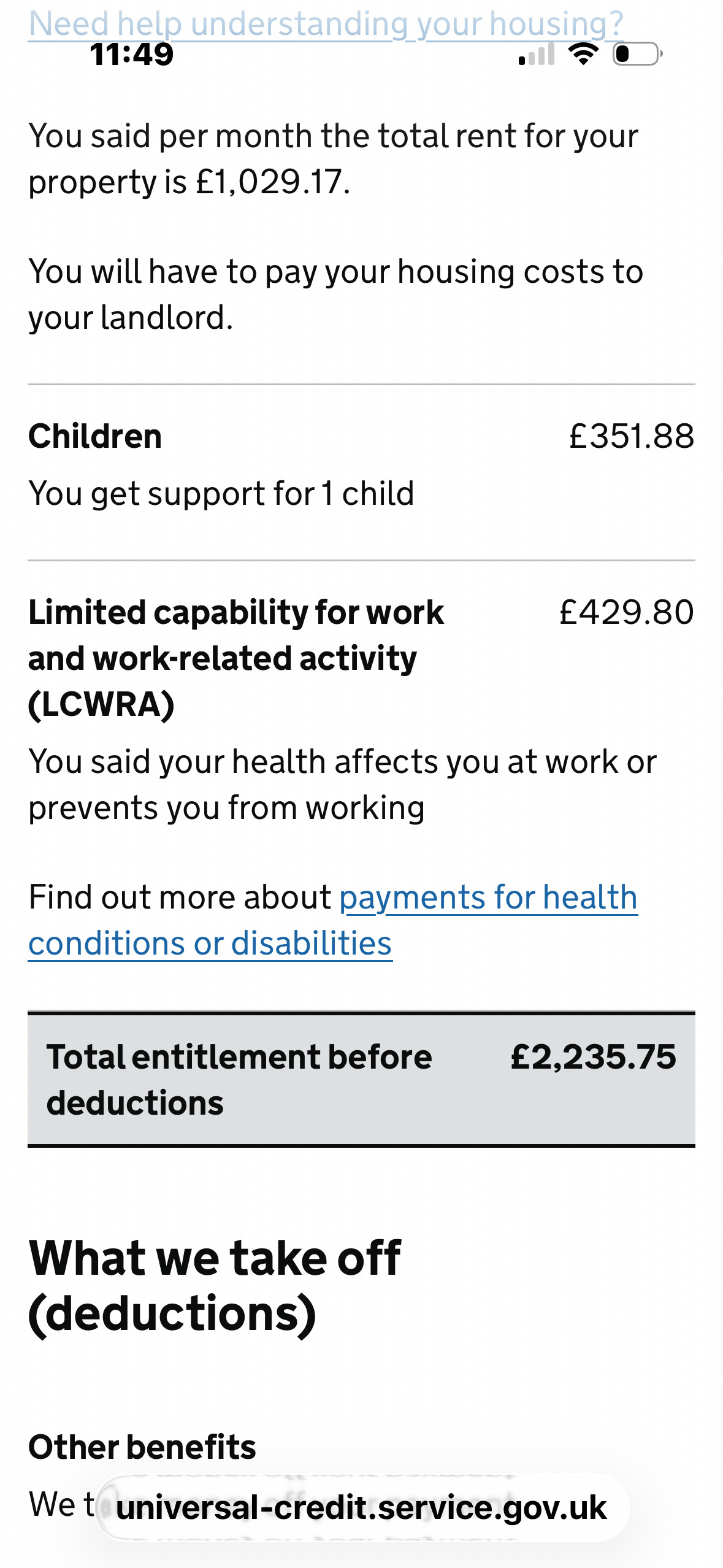The width and height of the screenshot is (723, 1568).
Task: Select the £429.80 LCWRA amount
Action: [x=626, y=612]
